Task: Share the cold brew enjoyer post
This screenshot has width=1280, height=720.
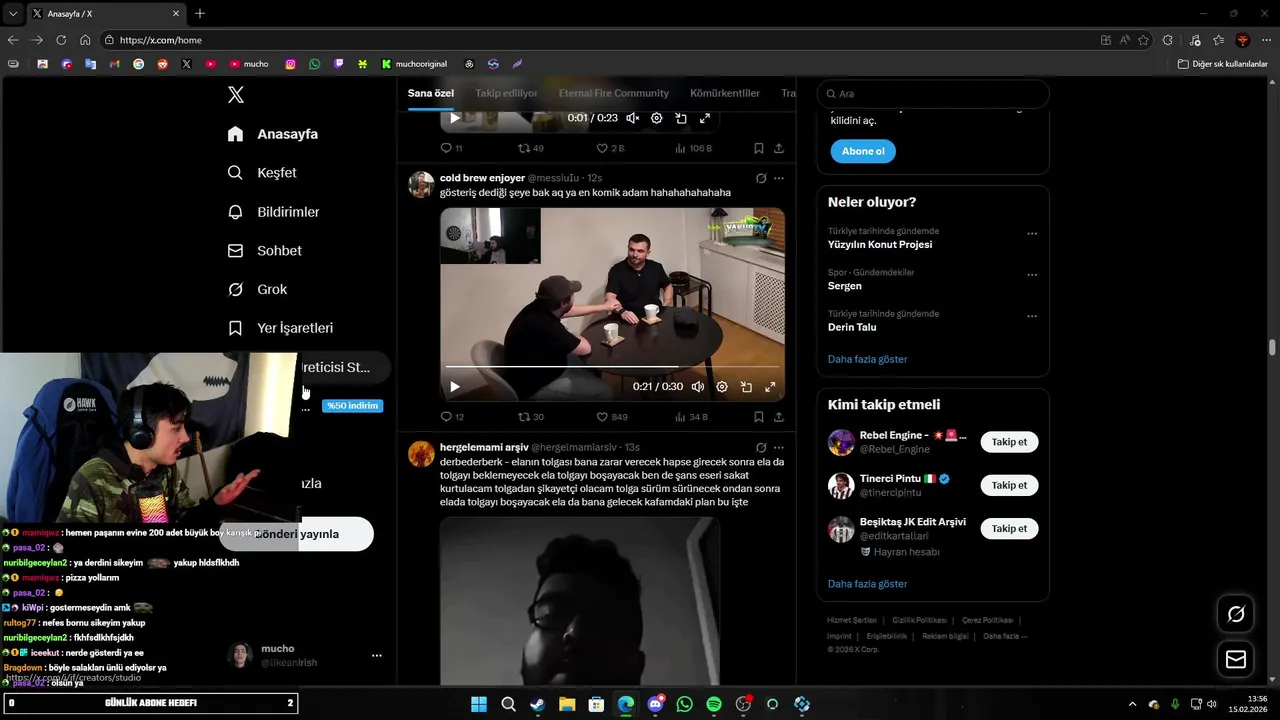Action: click(x=779, y=417)
